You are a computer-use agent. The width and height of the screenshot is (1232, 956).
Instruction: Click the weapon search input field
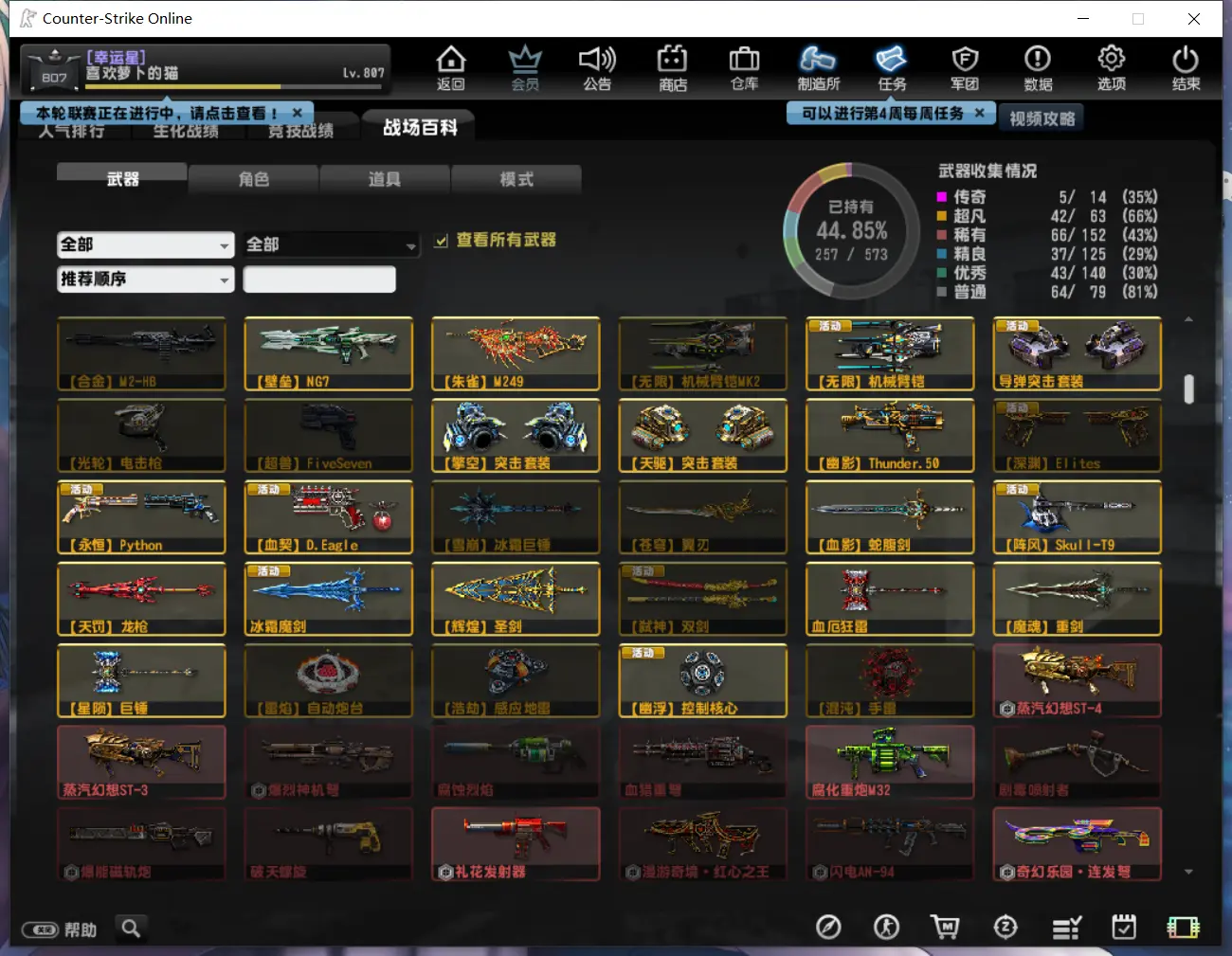(x=319, y=280)
